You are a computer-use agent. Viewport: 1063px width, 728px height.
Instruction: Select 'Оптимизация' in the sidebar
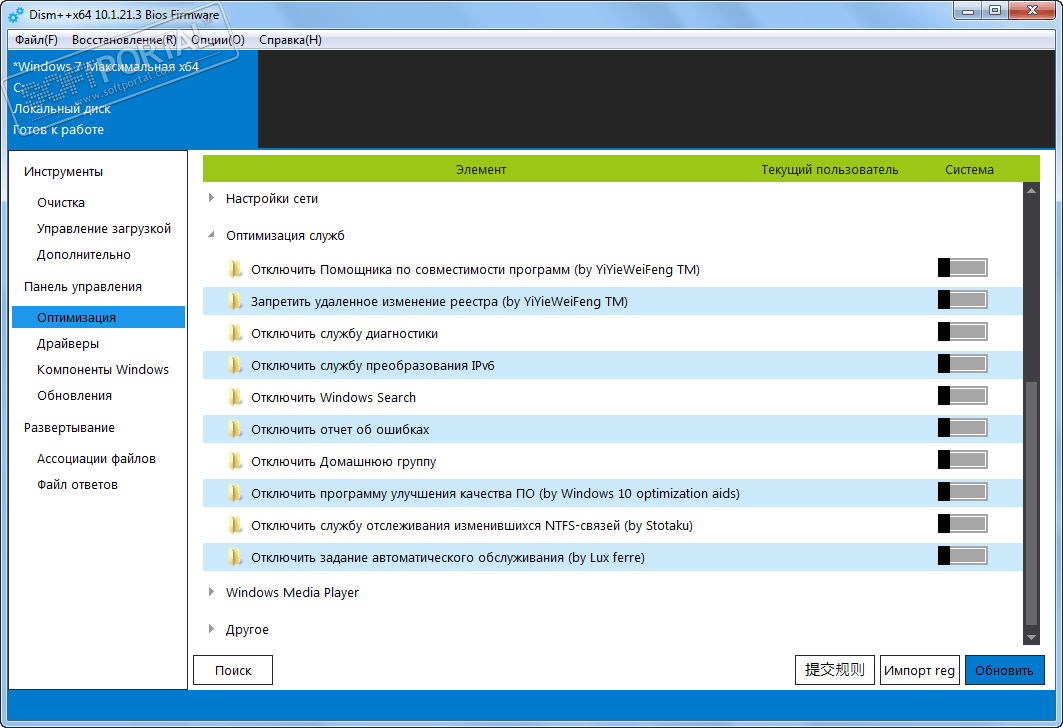(x=98, y=317)
